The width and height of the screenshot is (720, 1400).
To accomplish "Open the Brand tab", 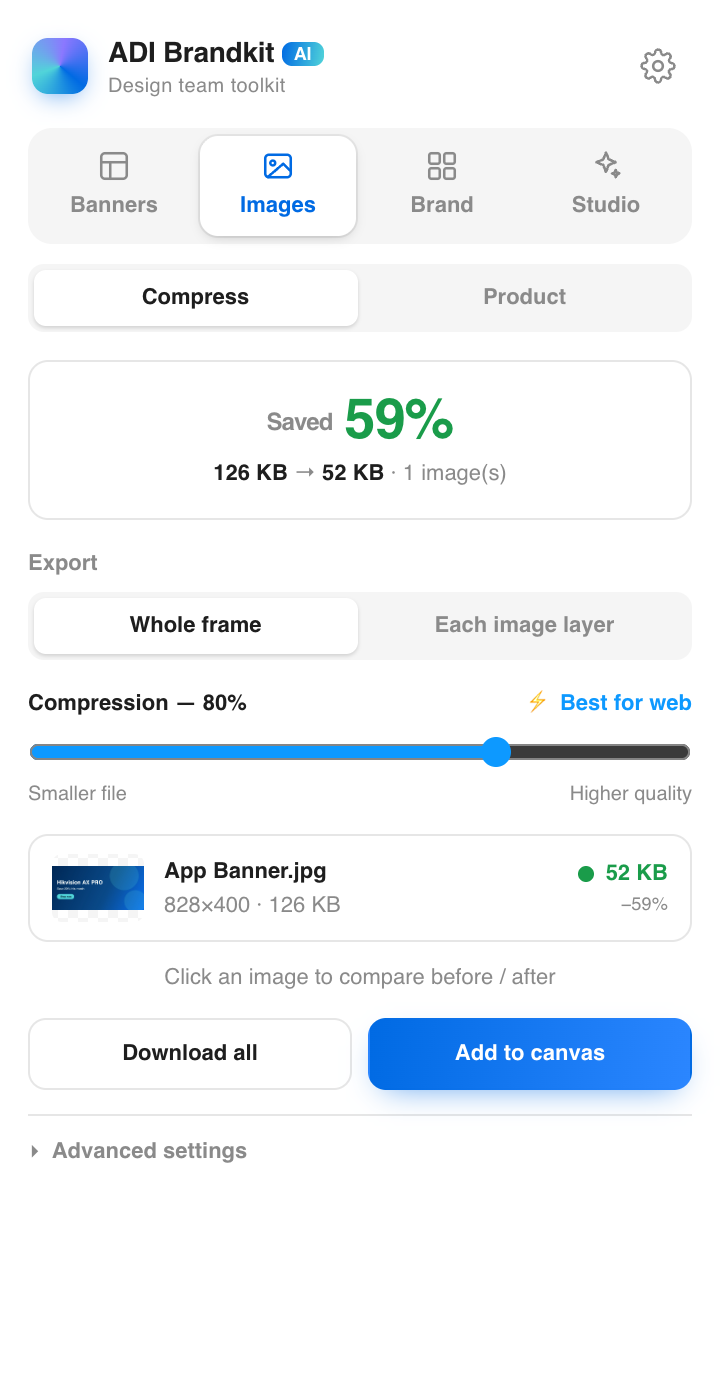I will pyautogui.click(x=442, y=186).
